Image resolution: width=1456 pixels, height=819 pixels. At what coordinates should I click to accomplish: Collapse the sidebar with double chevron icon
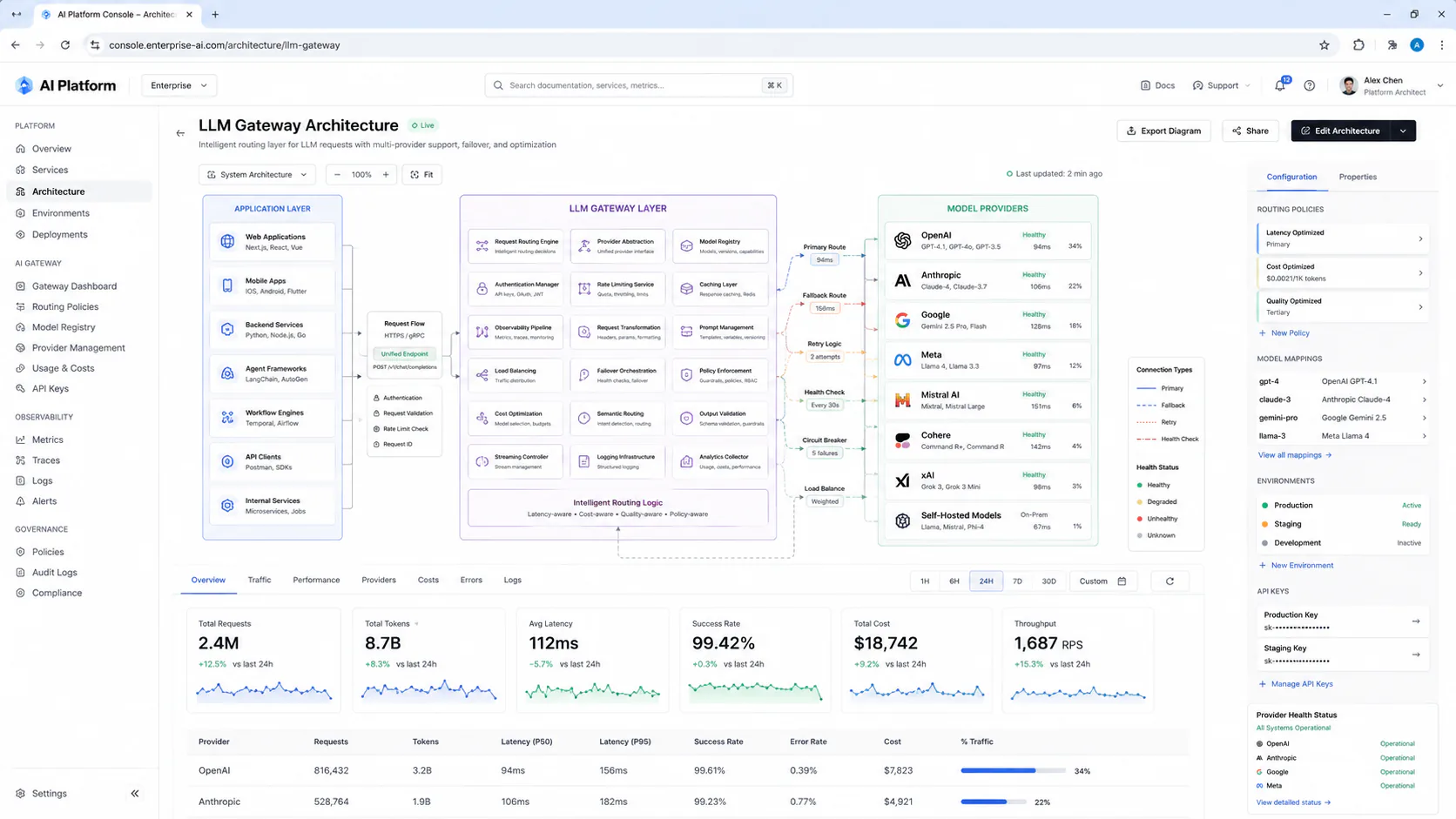(x=135, y=794)
